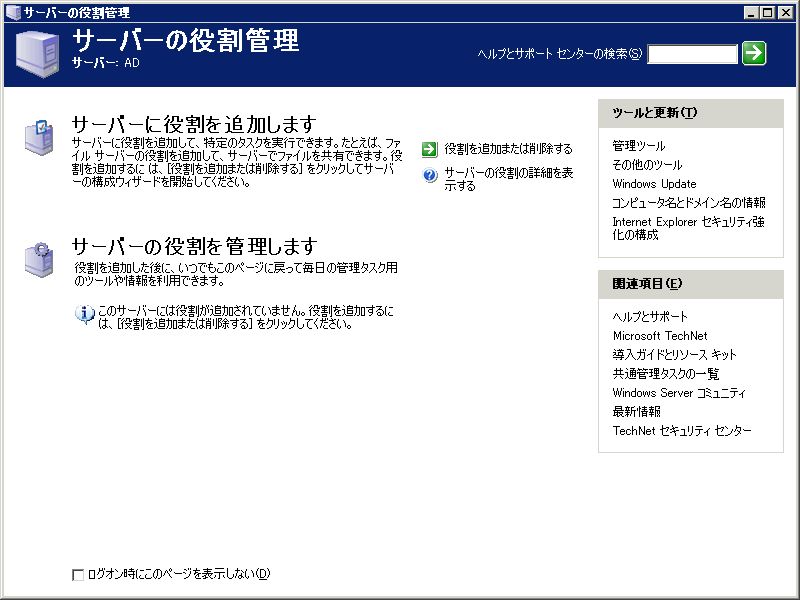Click the green arrow search go button
The height and width of the screenshot is (600, 800).
tap(754, 53)
